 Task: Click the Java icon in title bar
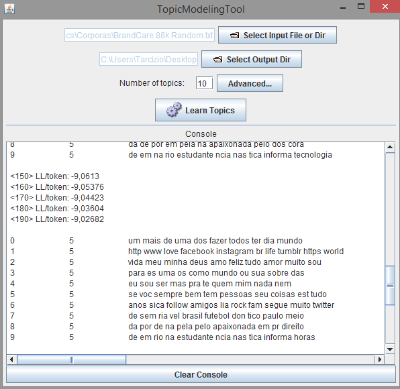(x=9, y=8)
